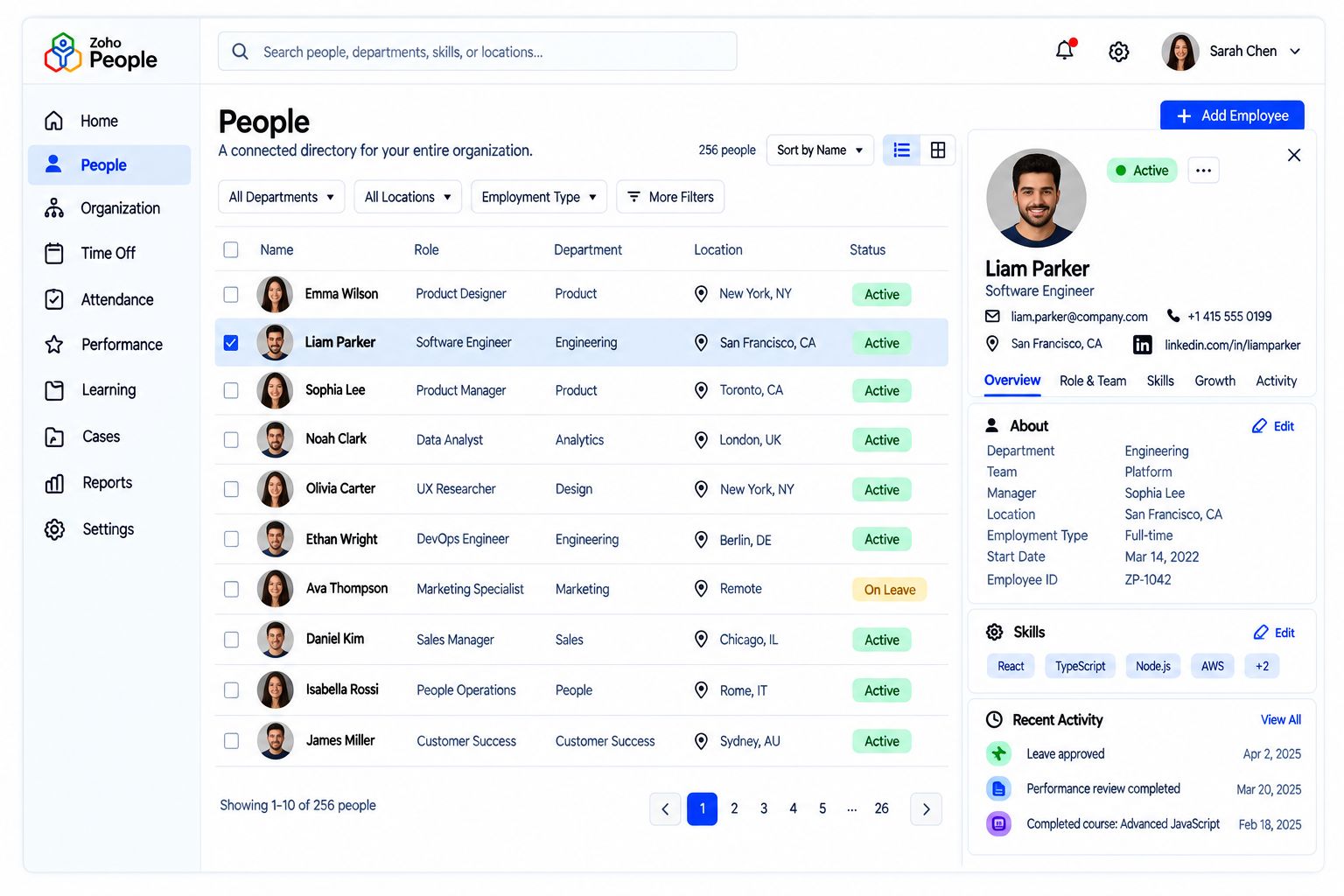The width and height of the screenshot is (1344, 896).
Task: Switch to the Growth tab
Action: click(1214, 381)
